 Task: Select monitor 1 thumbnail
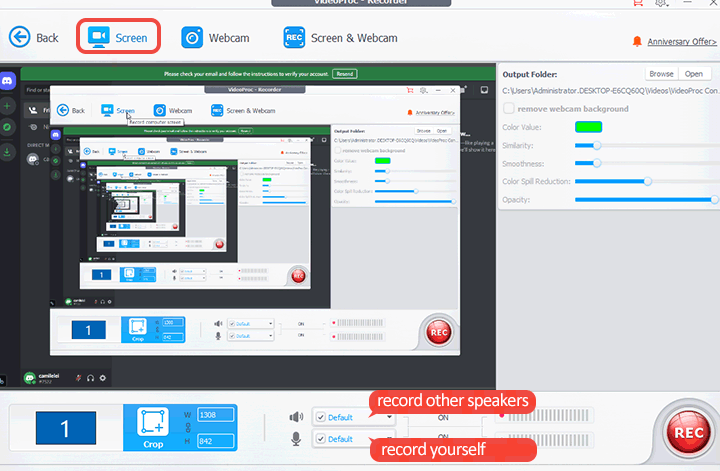pyautogui.click(x=66, y=428)
